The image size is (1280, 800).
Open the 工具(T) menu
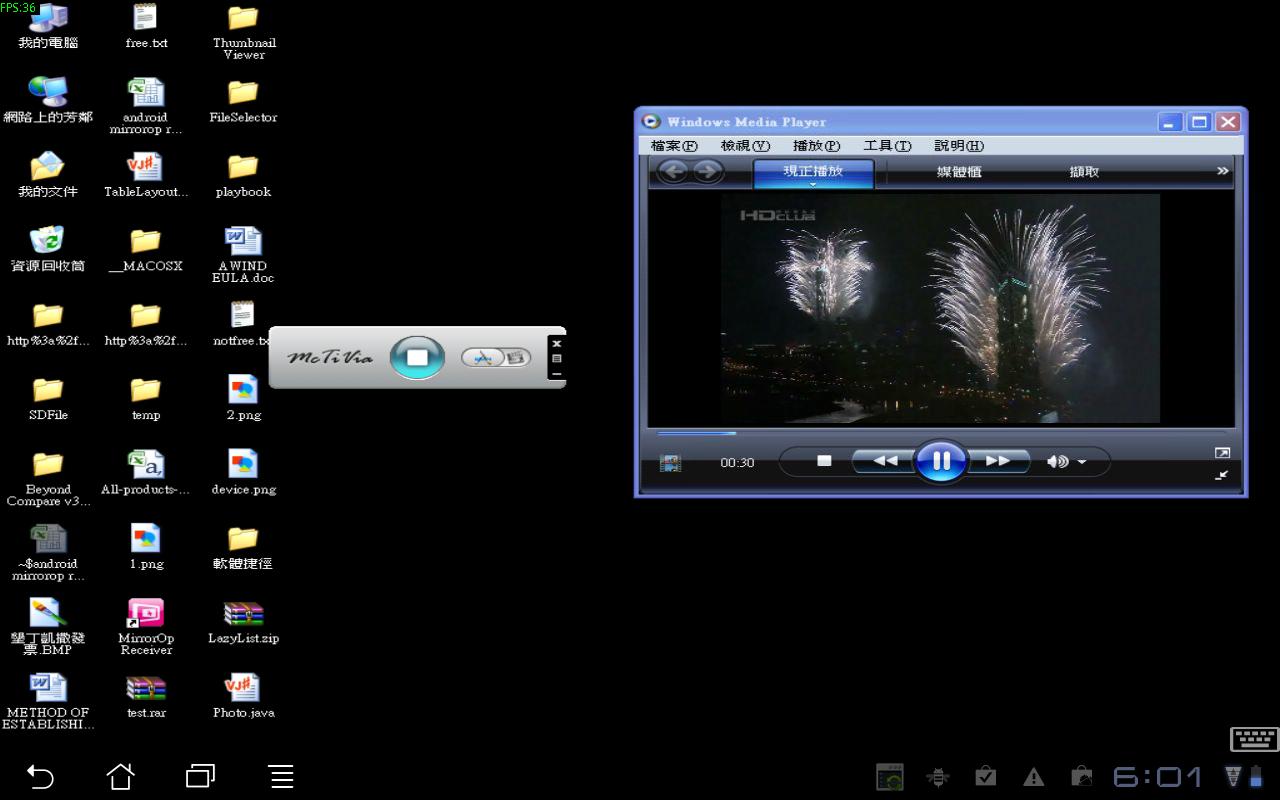pyautogui.click(x=887, y=146)
